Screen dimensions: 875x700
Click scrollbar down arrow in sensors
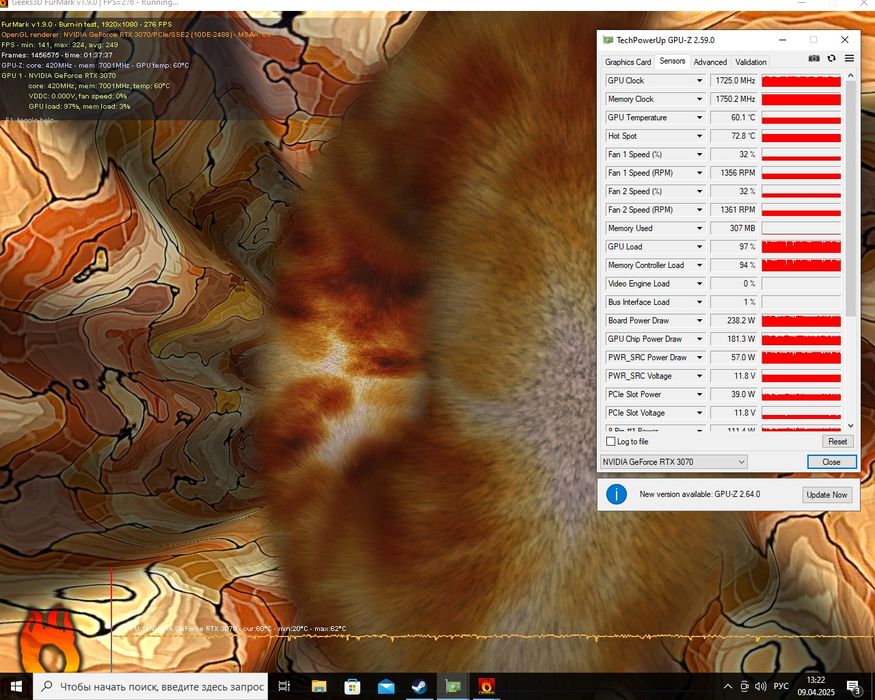[850, 425]
